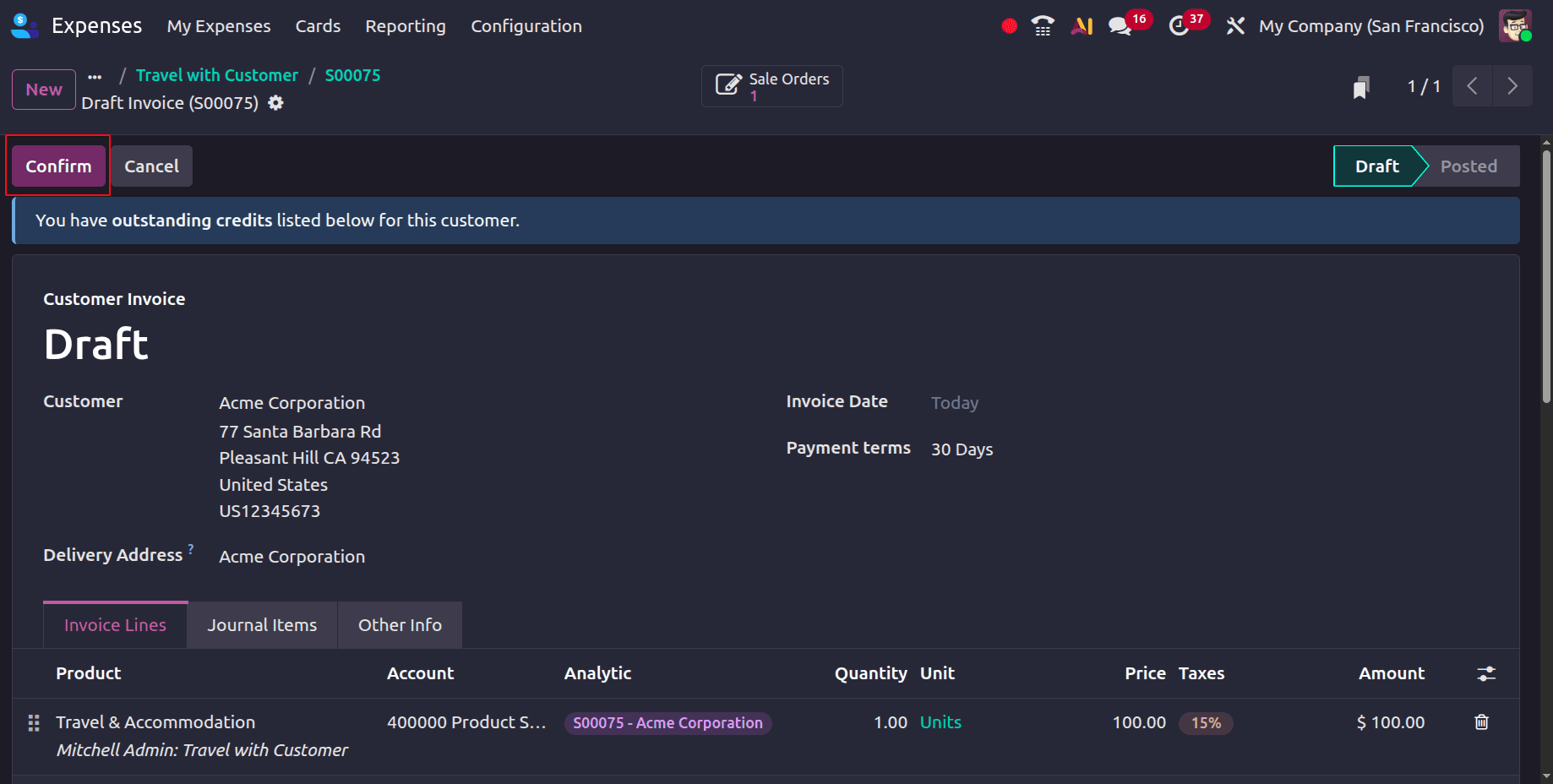Open the Payment terms 30 Days field
This screenshot has height=784, width=1553.
[x=962, y=449]
